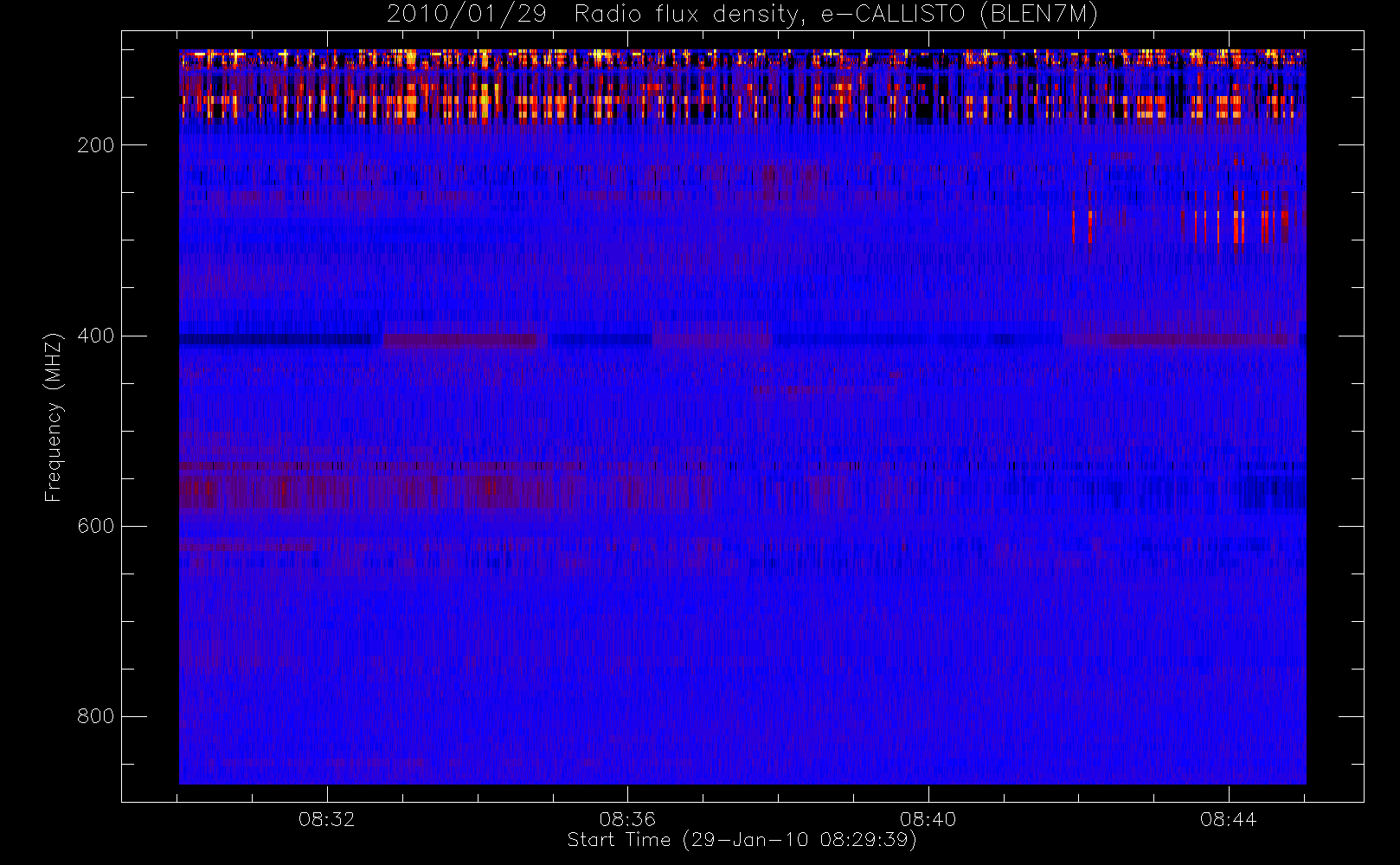This screenshot has width=1400, height=865.
Task: Select the 'Frequency (MHZ)' y-axis label
Action: coord(54,417)
